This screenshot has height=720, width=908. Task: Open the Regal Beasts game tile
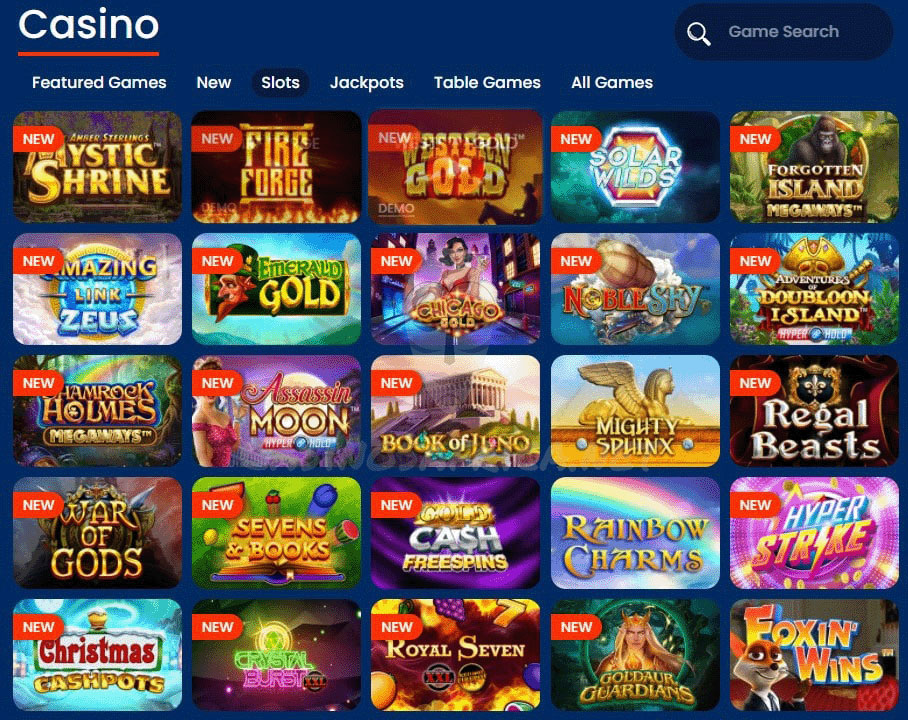click(814, 411)
